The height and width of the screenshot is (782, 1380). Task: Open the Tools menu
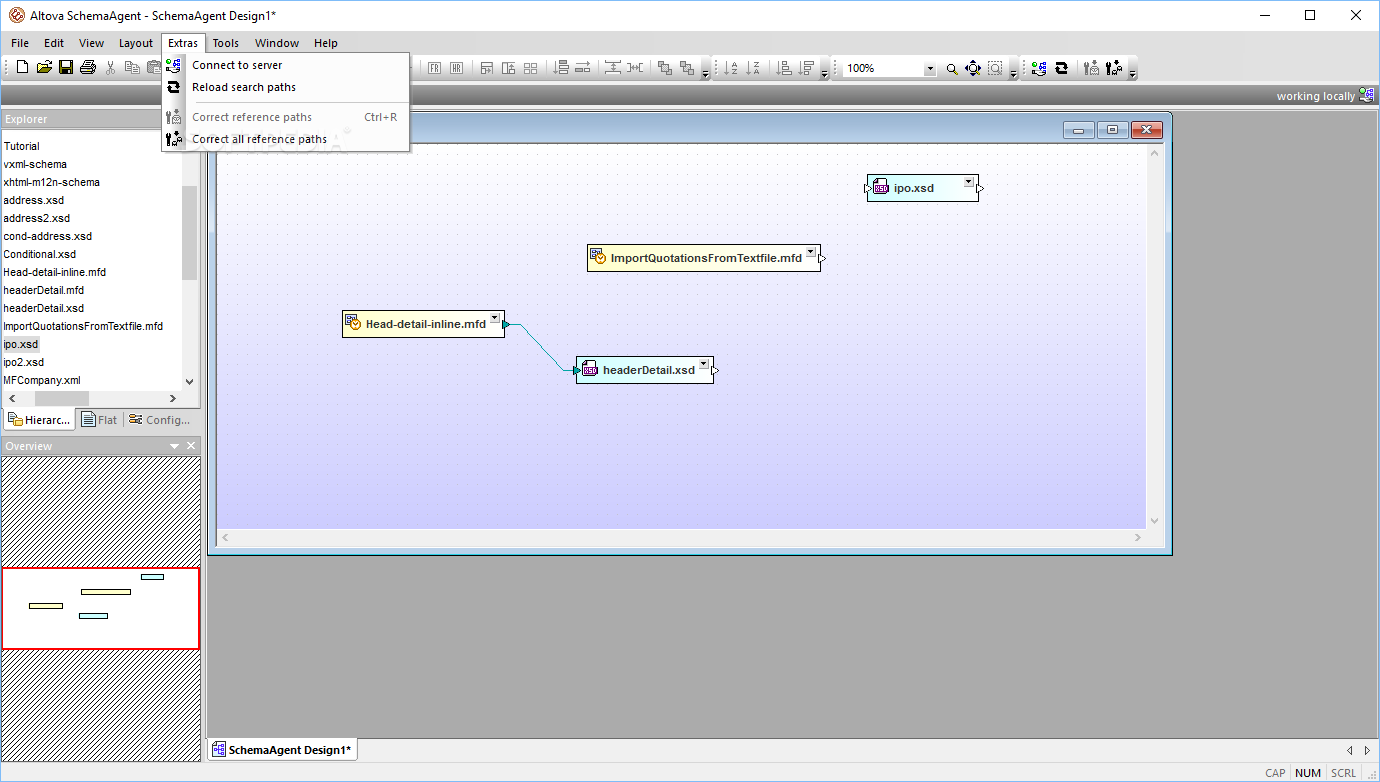pos(226,43)
